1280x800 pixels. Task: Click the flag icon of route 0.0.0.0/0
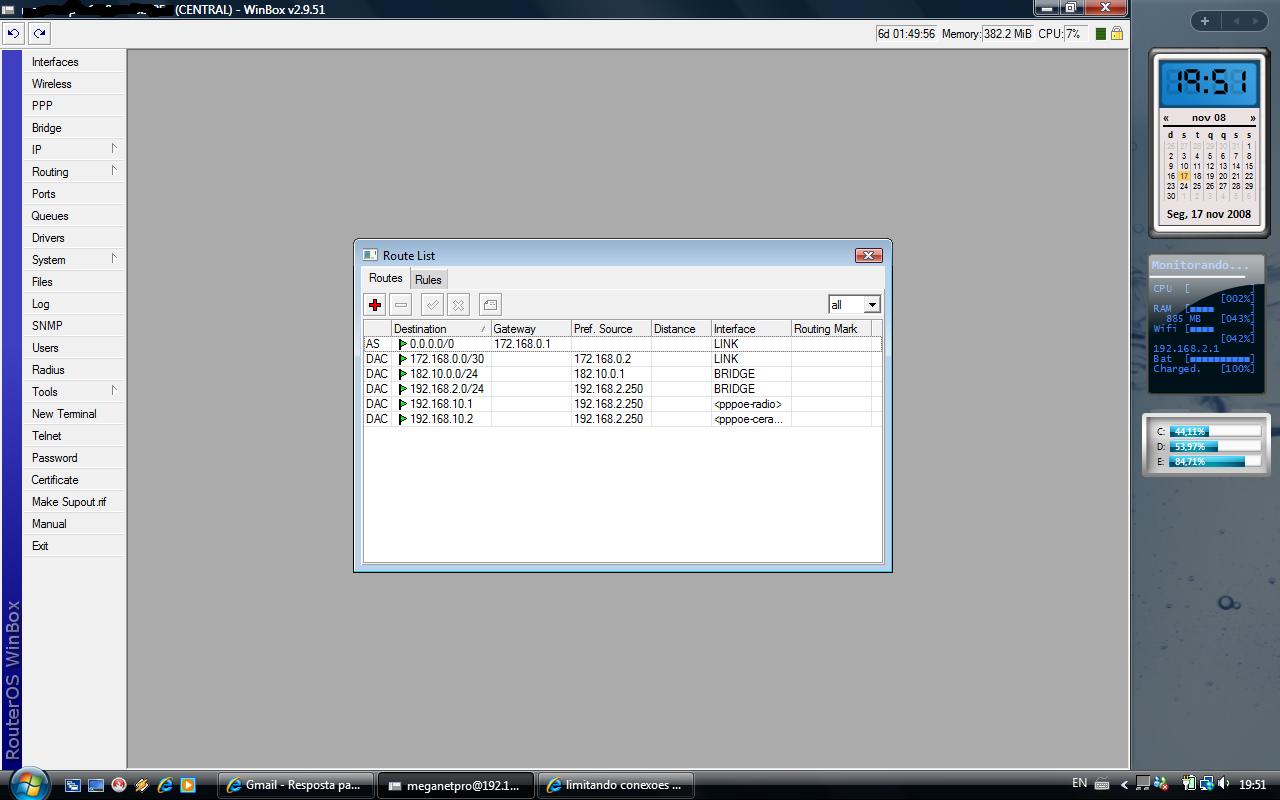point(403,344)
